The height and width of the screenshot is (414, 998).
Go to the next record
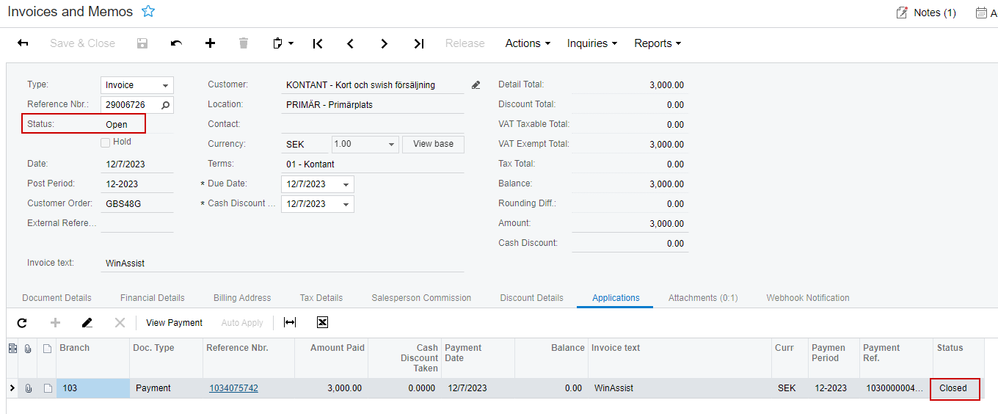point(384,43)
